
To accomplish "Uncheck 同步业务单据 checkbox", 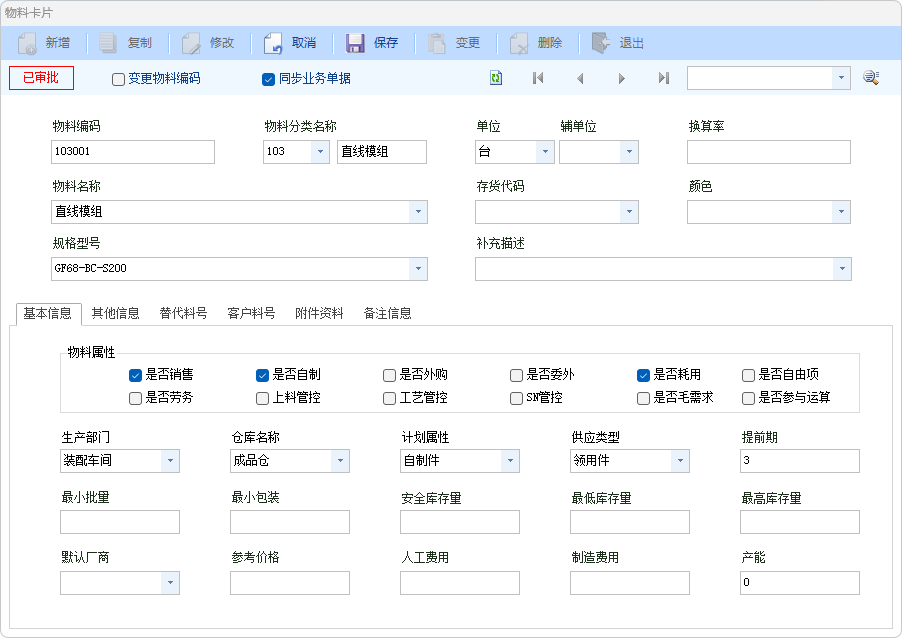I will coord(268,79).
